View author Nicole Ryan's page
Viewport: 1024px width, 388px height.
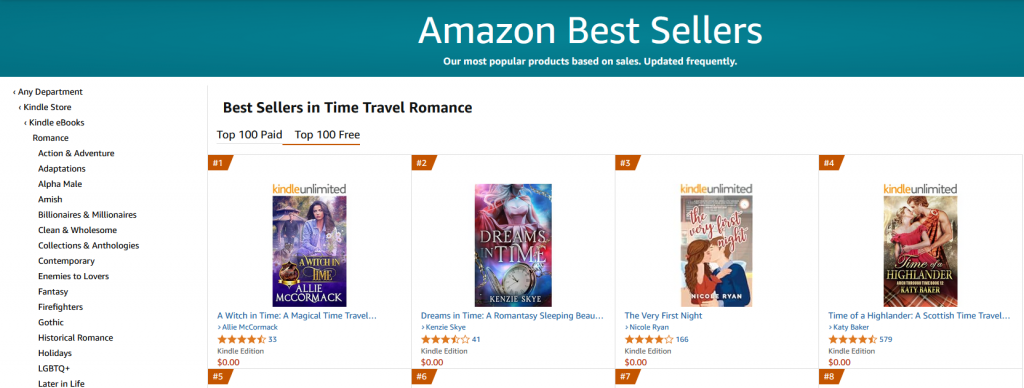pos(647,327)
